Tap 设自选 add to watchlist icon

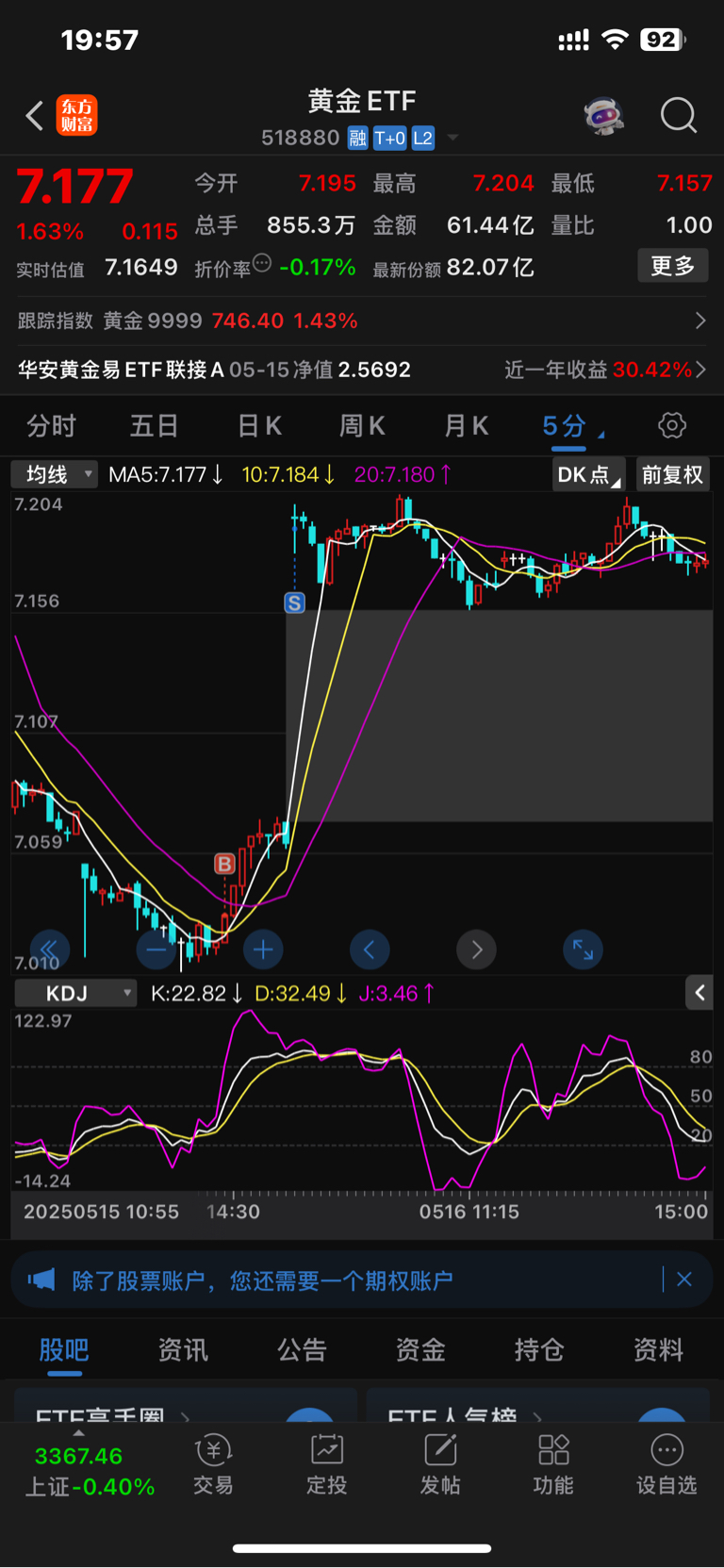point(666,1465)
